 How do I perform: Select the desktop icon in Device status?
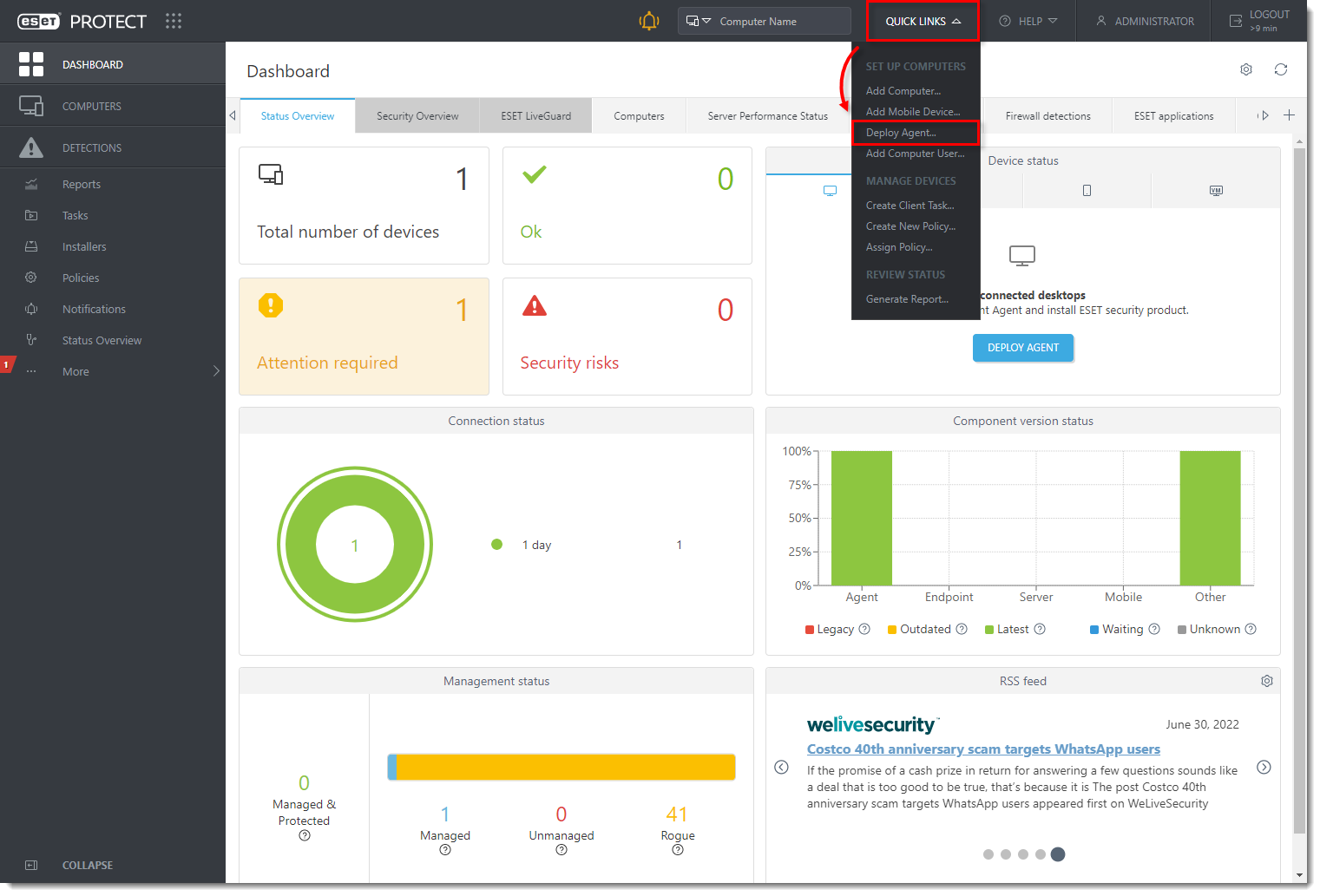[x=831, y=191]
